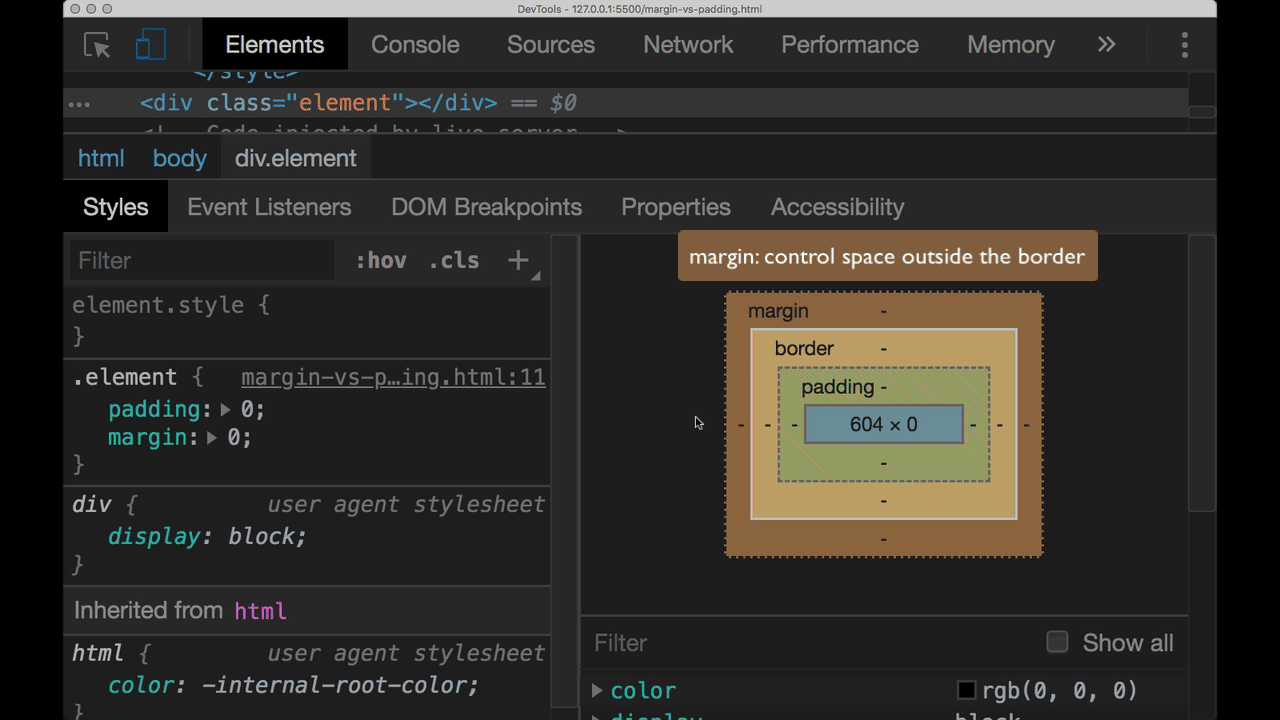
Task: Click the new style rule plus icon
Action: [518, 261]
